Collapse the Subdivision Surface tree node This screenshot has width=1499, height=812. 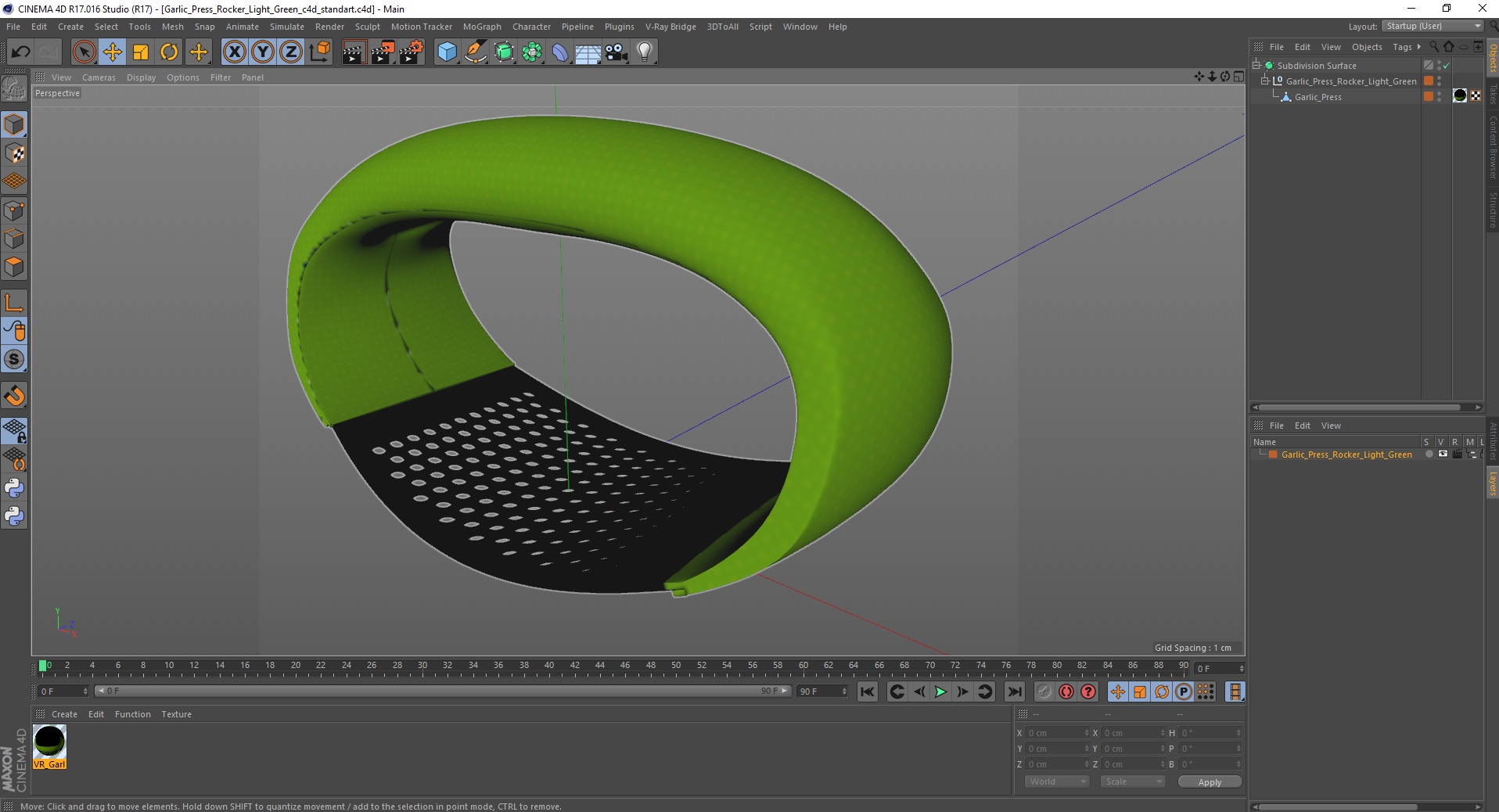(1256, 65)
